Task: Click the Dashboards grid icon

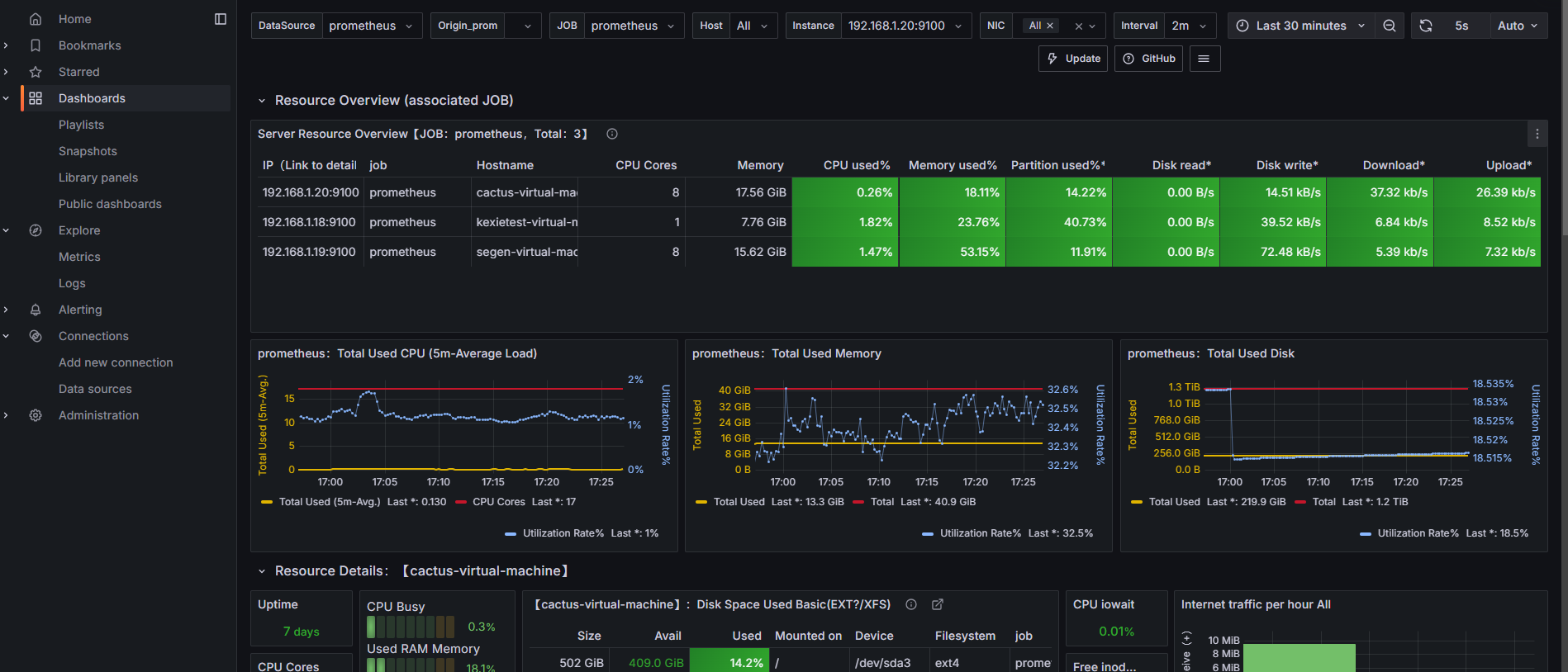Action: point(36,98)
